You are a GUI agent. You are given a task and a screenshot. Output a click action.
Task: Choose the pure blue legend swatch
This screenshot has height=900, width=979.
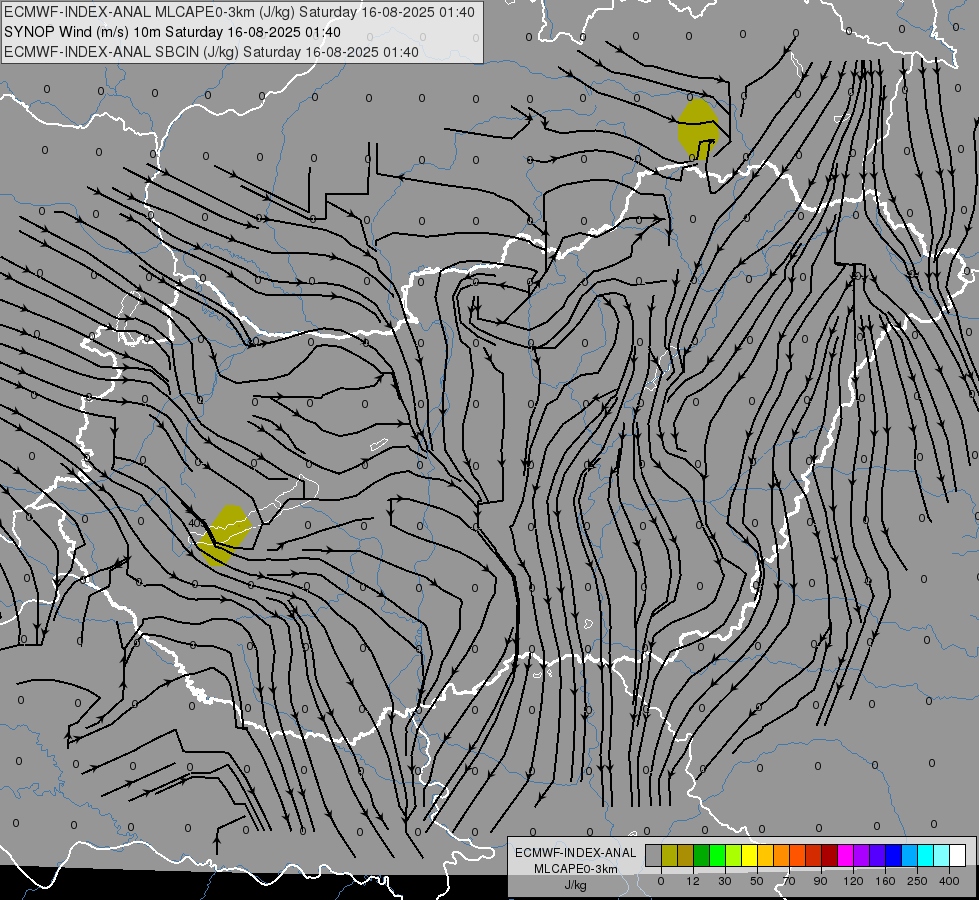pos(893,856)
